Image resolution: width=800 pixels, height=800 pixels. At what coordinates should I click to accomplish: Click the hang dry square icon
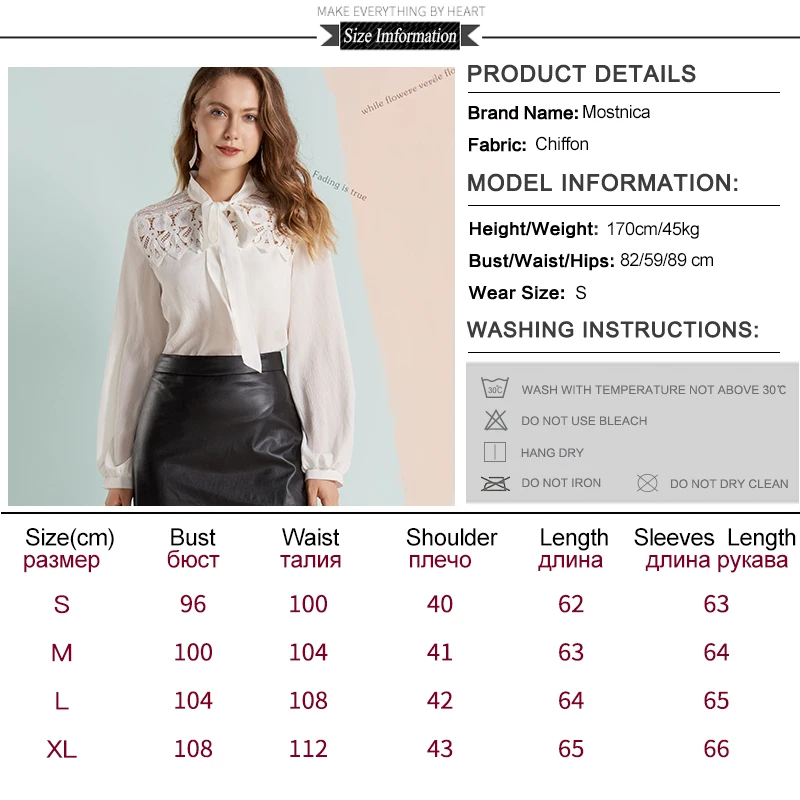point(494,452)
